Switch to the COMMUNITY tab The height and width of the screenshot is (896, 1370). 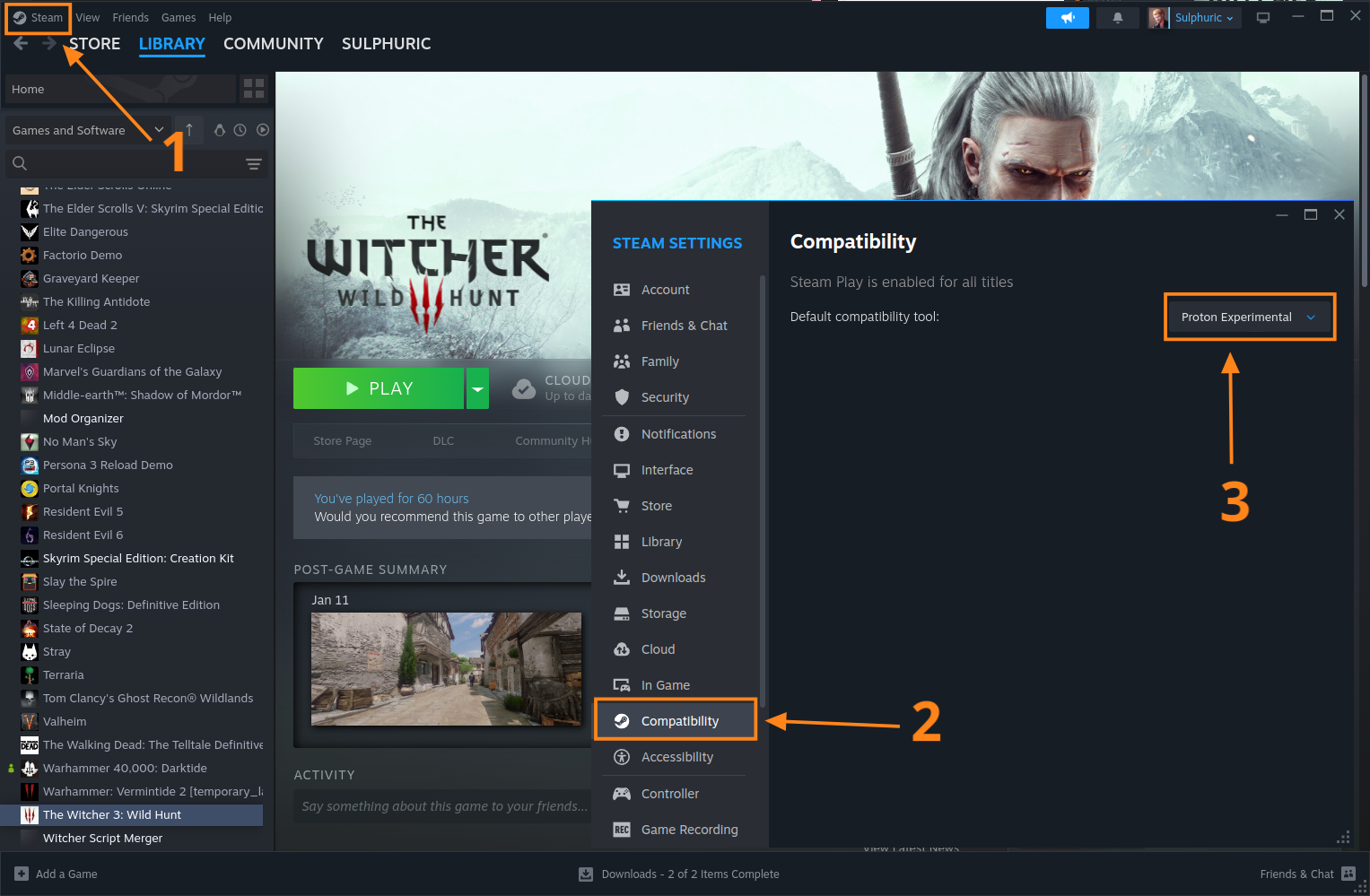pyautogui.click(x=273, y=44)
